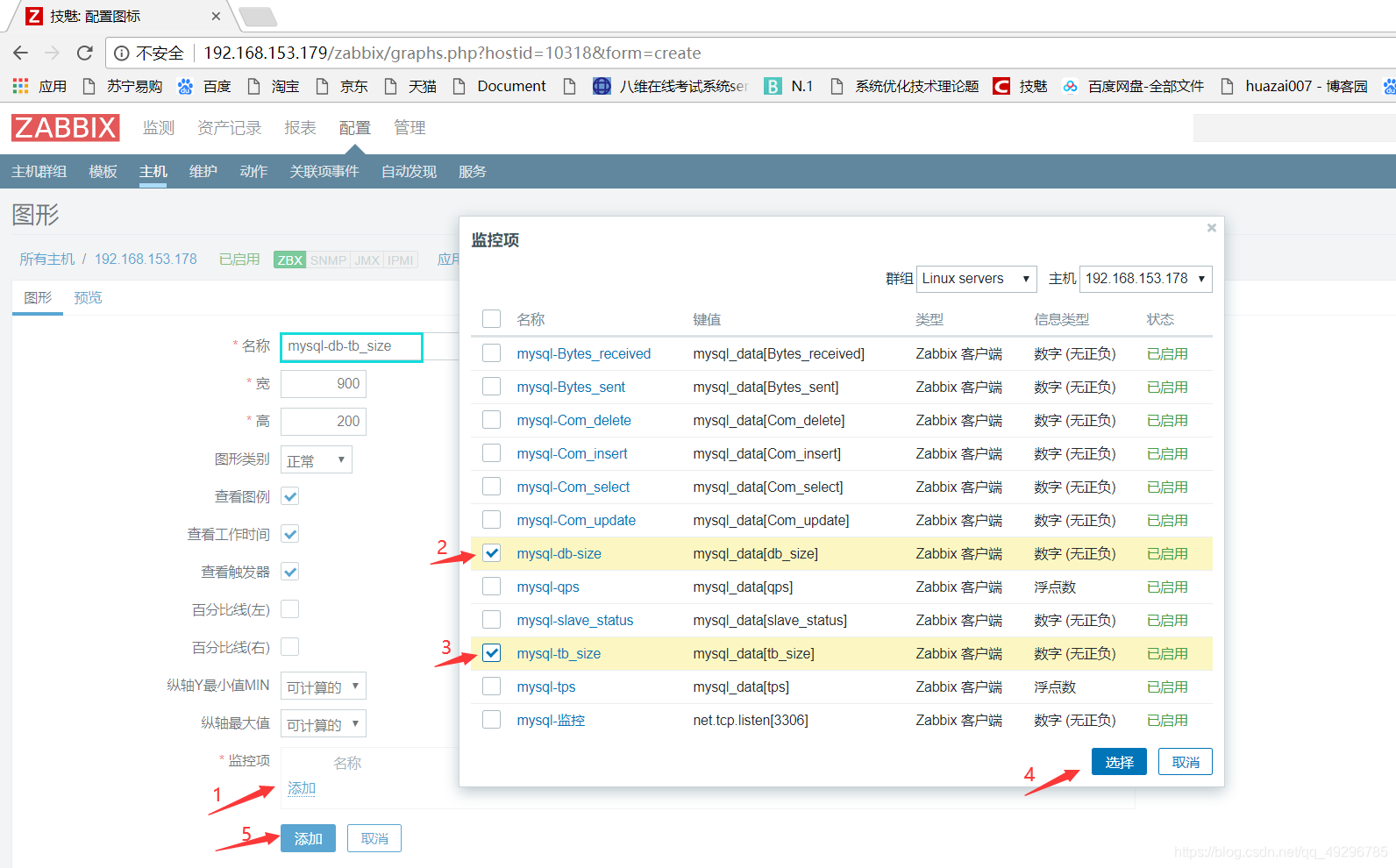
Task: Open the 京东 bookmark
Action: point(342,86)
